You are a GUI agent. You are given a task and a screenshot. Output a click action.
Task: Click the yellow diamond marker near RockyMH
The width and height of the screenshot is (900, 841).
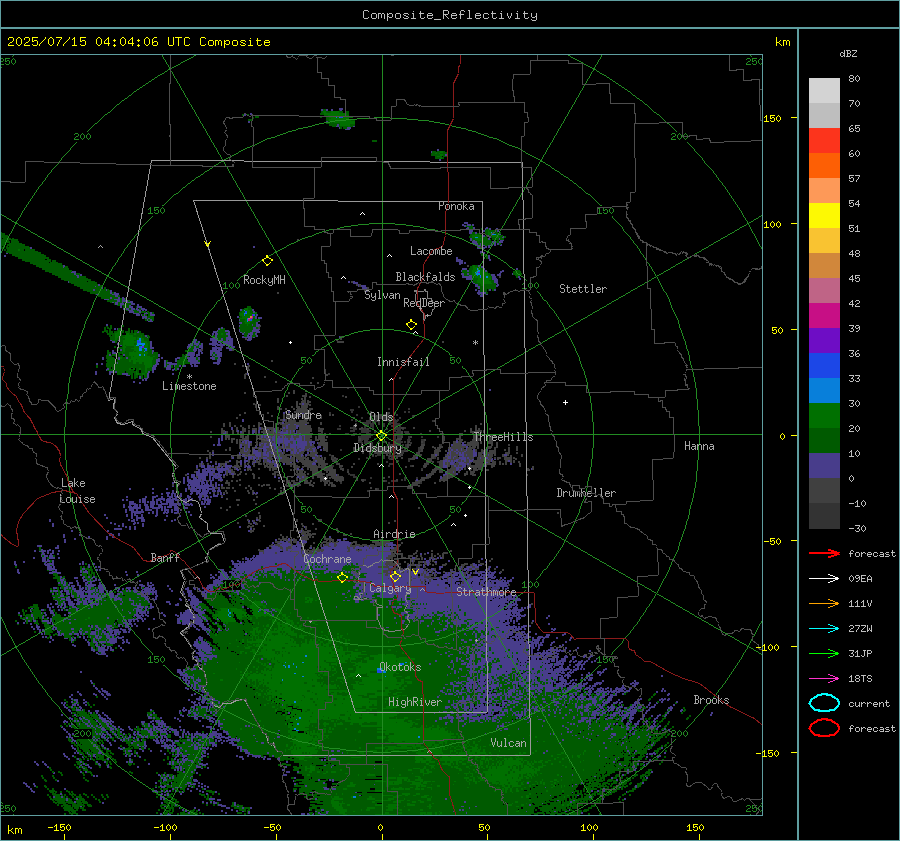pos(267,261)
